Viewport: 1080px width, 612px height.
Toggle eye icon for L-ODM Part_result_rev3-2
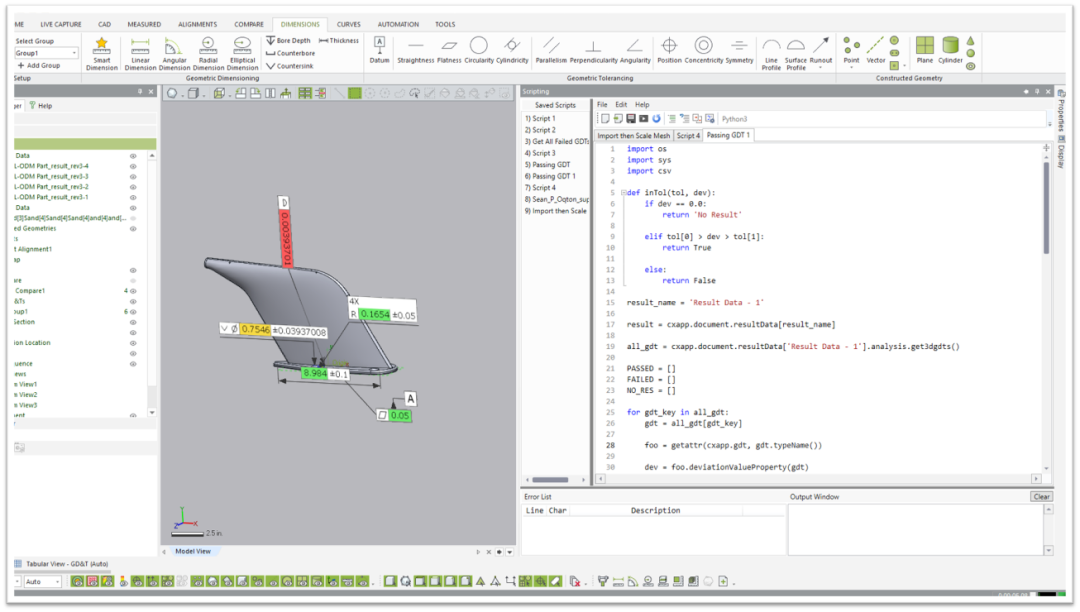point(133,187)
